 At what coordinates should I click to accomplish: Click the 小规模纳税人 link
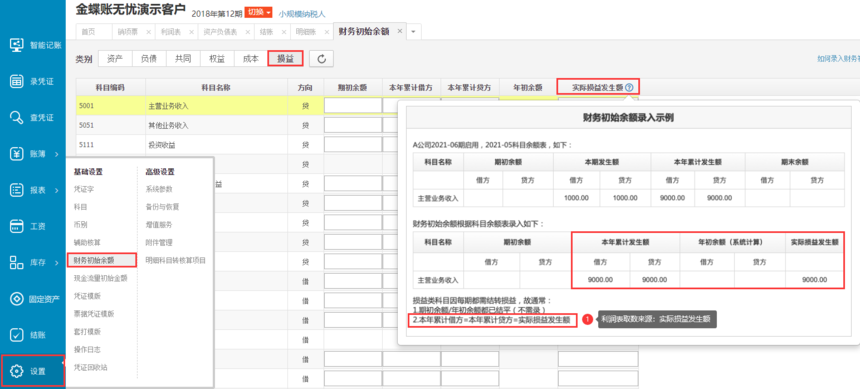[x=302, y=14]
